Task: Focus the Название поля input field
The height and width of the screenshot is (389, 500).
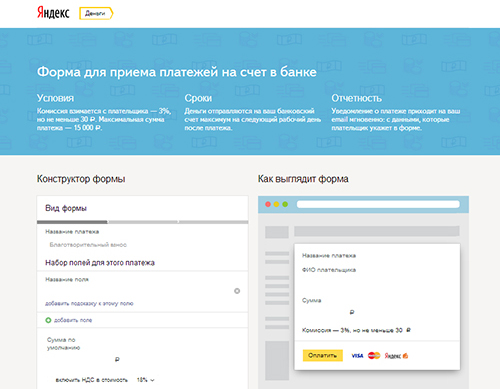Action: (x=138, y=291)
